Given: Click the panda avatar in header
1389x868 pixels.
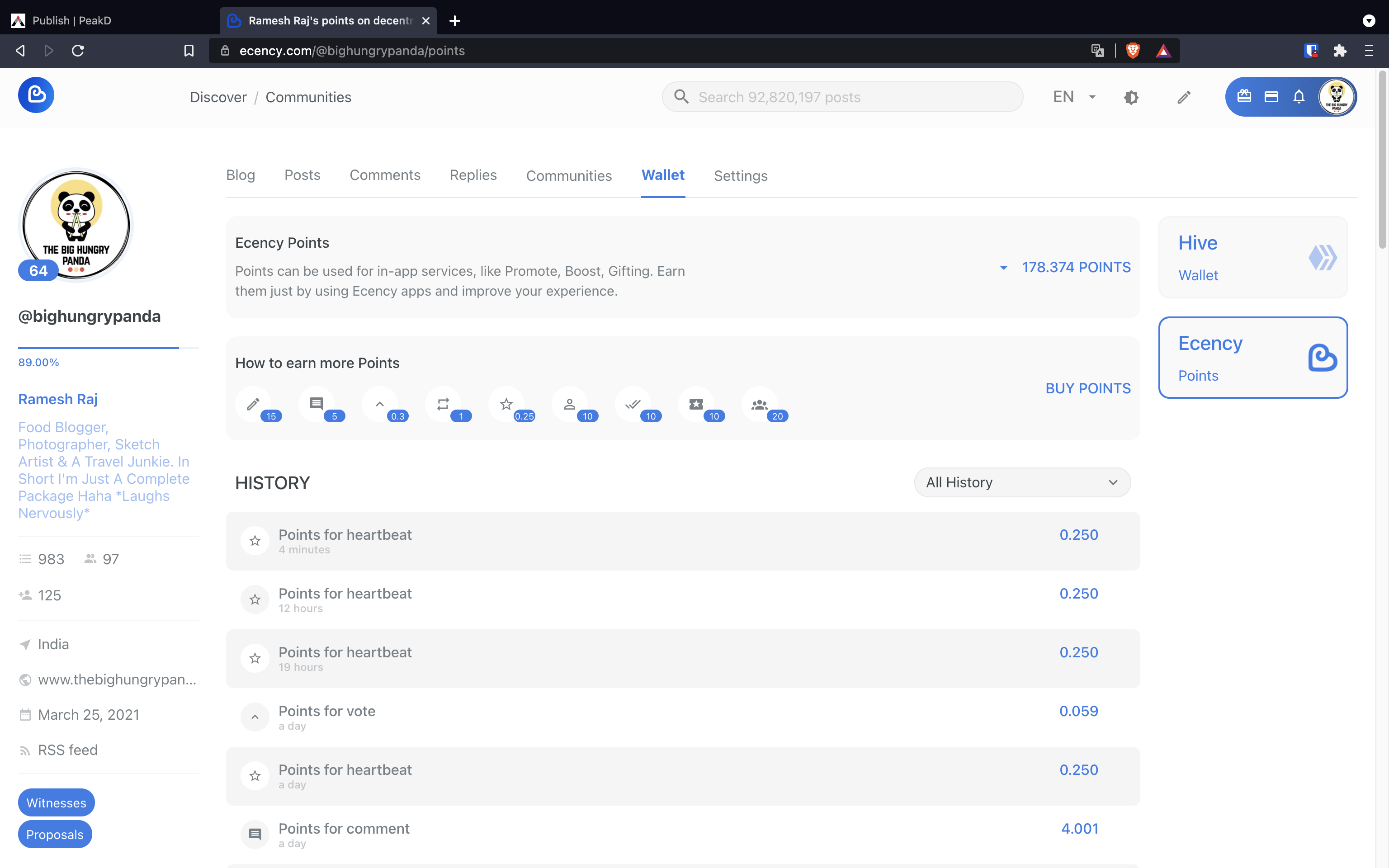Looking at the screenshot, I should [x=1336, y=96].
